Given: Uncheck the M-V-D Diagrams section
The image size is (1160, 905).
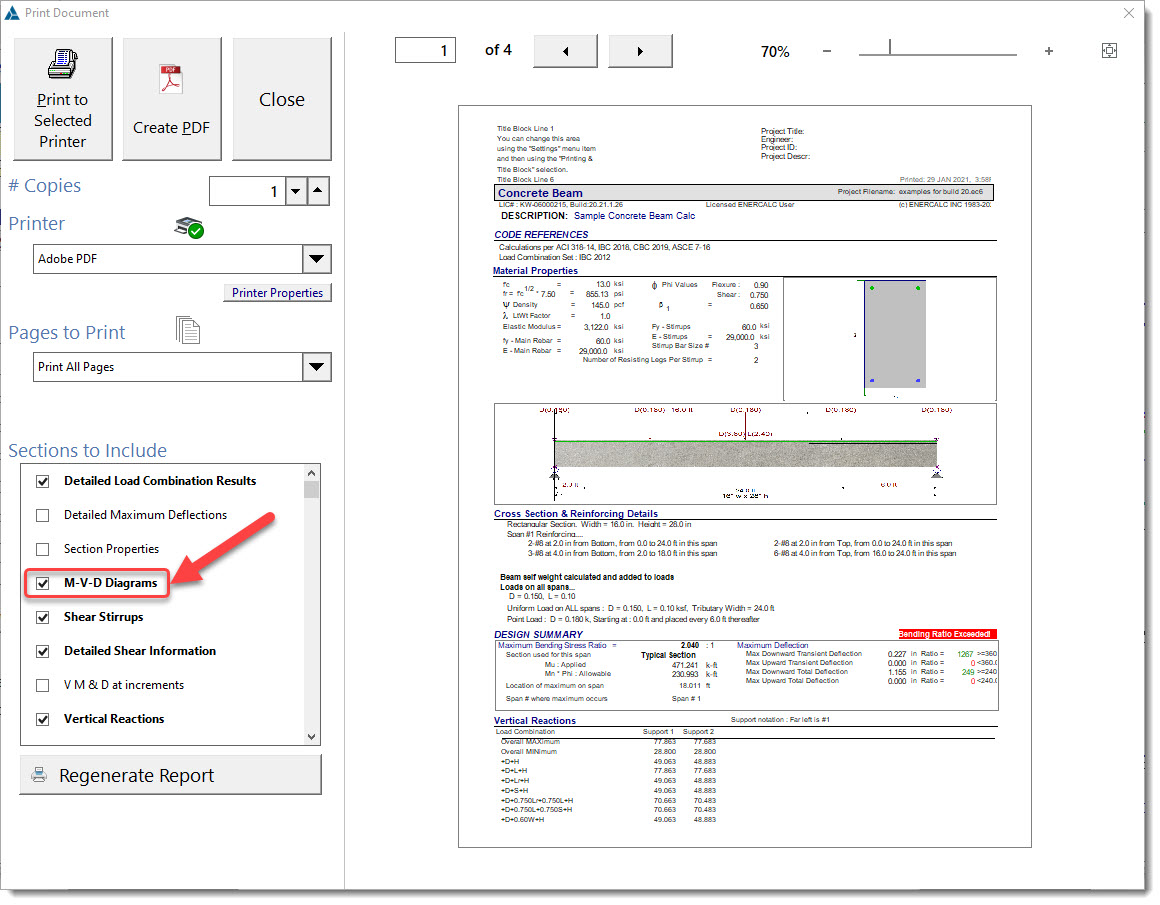Looking at the screenshot, I should point(43,583).
